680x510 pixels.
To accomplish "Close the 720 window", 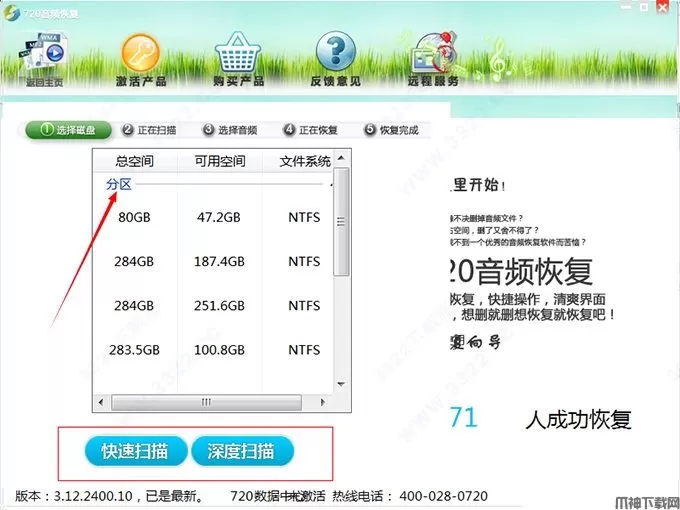I will [x=663, y=7].
